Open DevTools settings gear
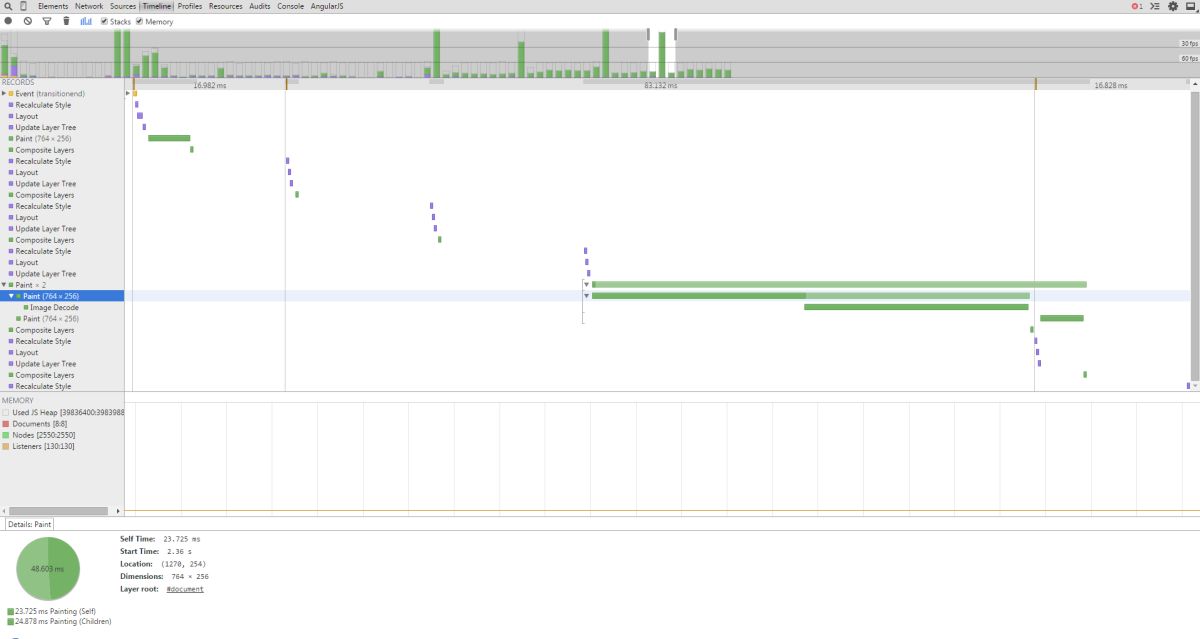Screen dimensions: 1200x639 pos(1173,6)
